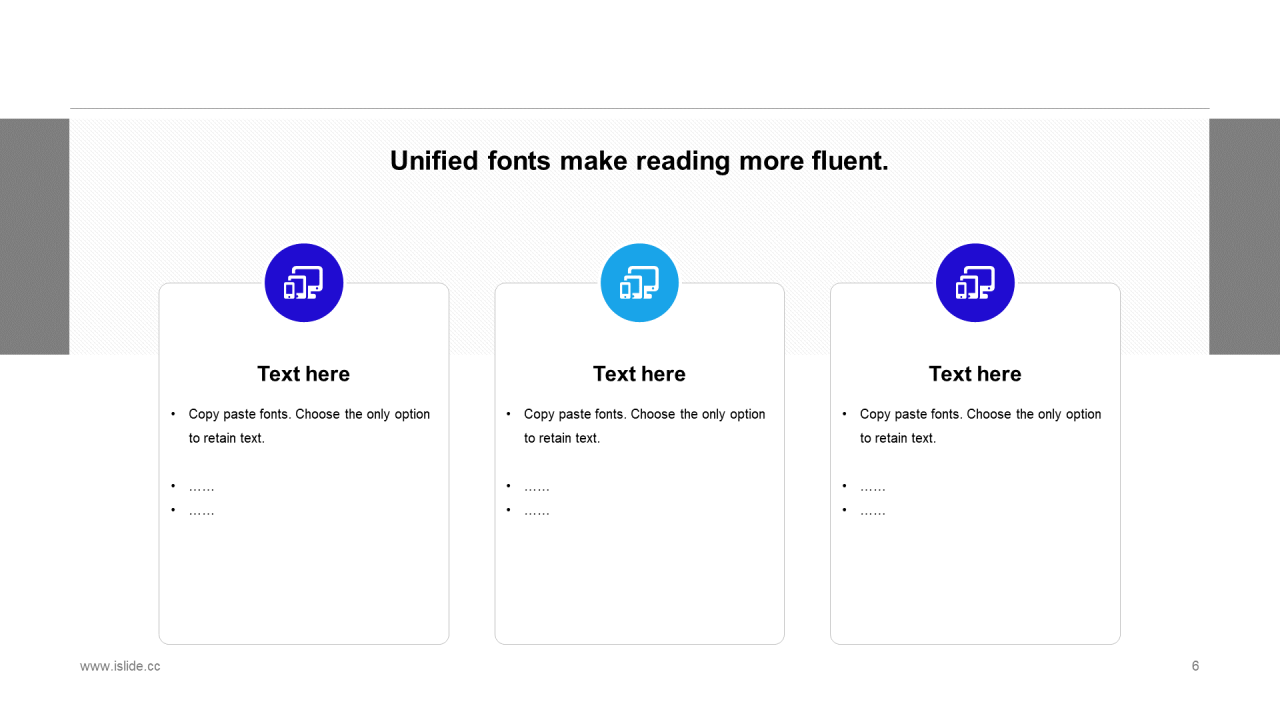Select the light blue devices icon circle
This screenshot has width=1280, height=720.
click(639, 283)
